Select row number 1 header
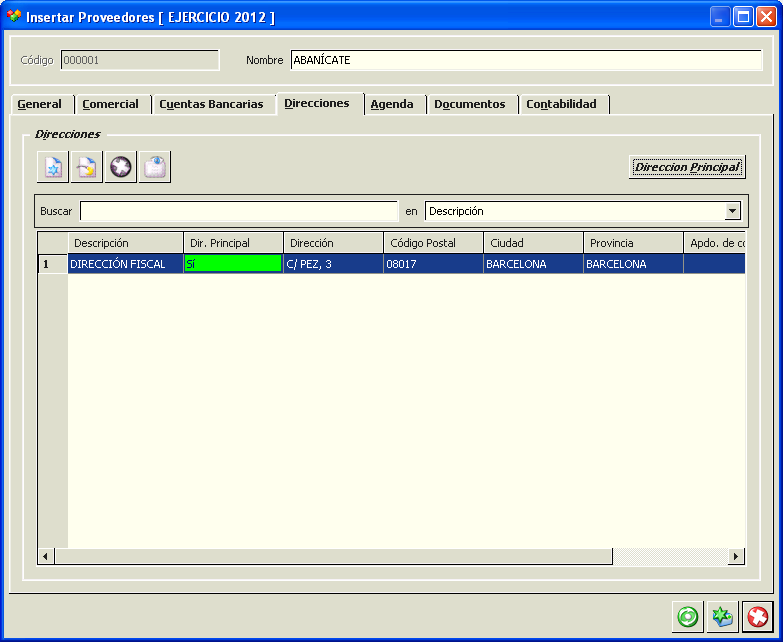 (x=53, y=264)
